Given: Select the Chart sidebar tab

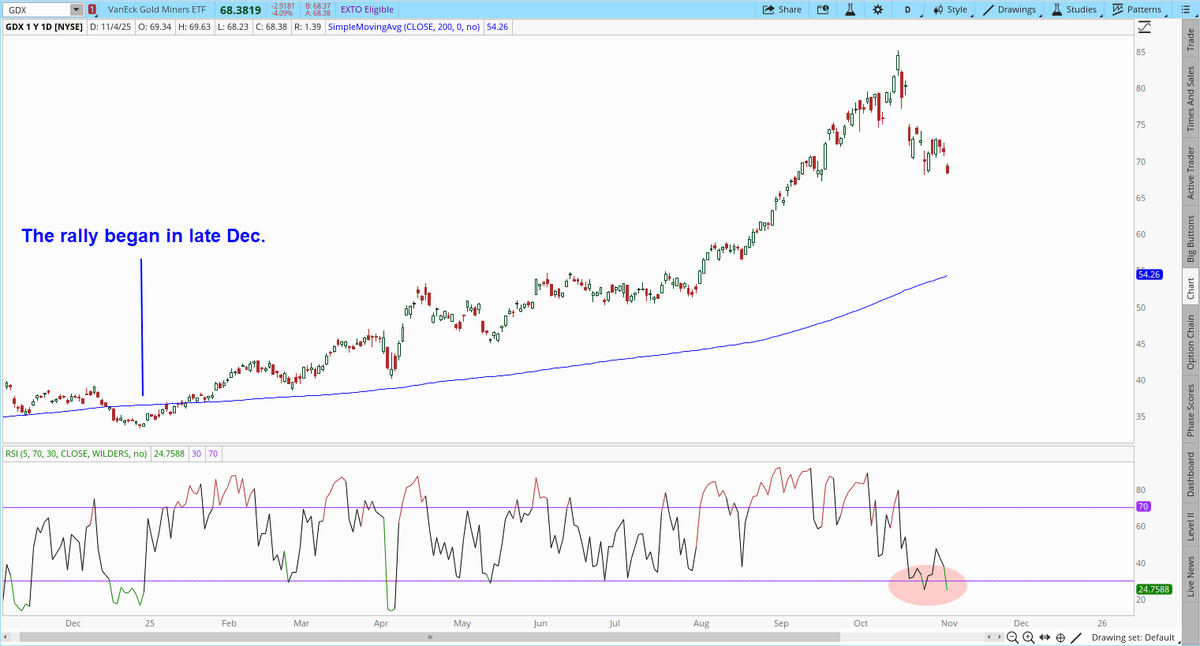Looking at the screenshot, I should tap(1189, 289).
